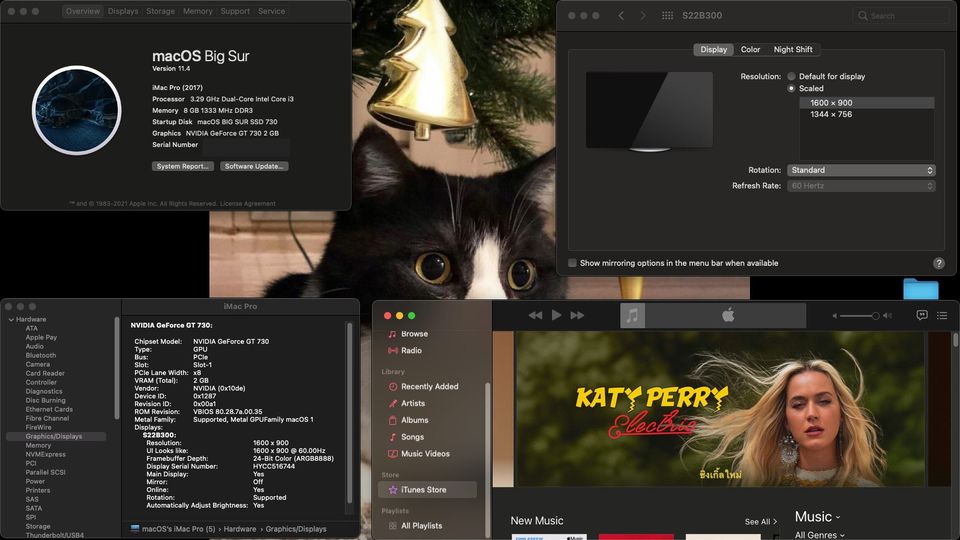Go back in System Preferences
The width and height of the screenshot is (960, 540).
click(621, 15)
